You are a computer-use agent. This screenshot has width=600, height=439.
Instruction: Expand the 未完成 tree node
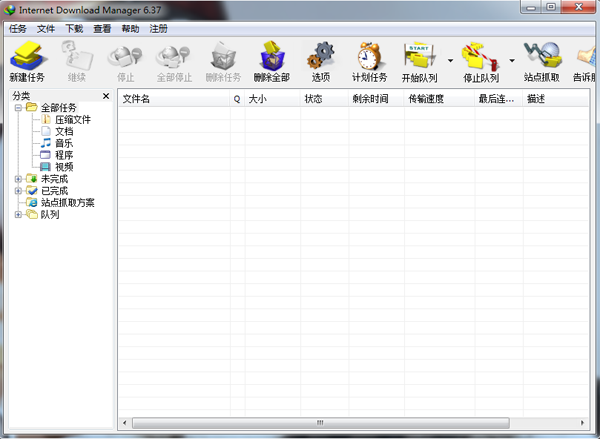[x=18, y=179]
